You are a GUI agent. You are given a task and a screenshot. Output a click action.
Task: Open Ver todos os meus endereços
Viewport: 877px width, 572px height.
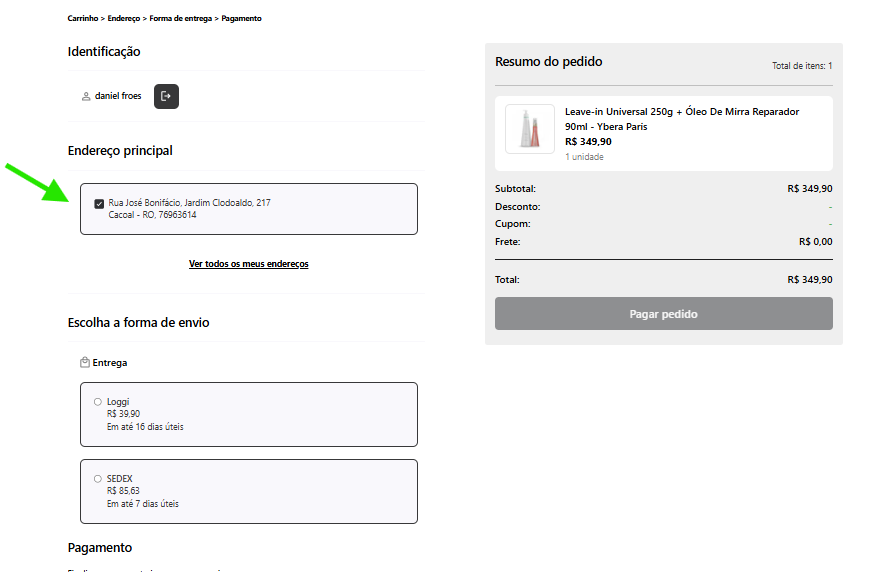(249, 264)
